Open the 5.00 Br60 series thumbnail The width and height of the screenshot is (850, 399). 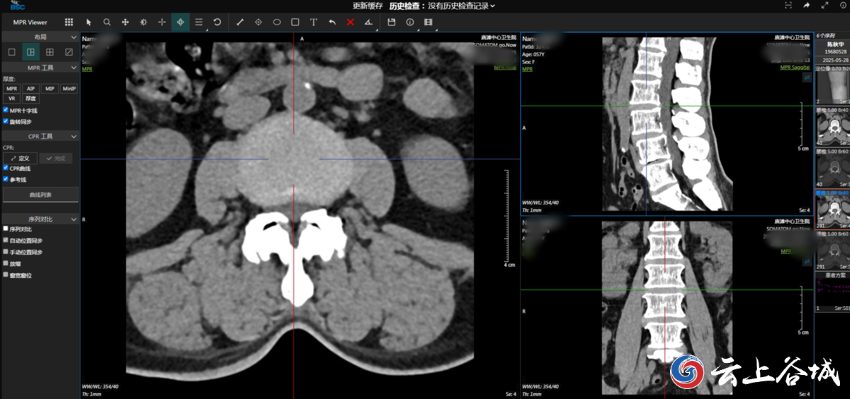click(x=832, y=169)
